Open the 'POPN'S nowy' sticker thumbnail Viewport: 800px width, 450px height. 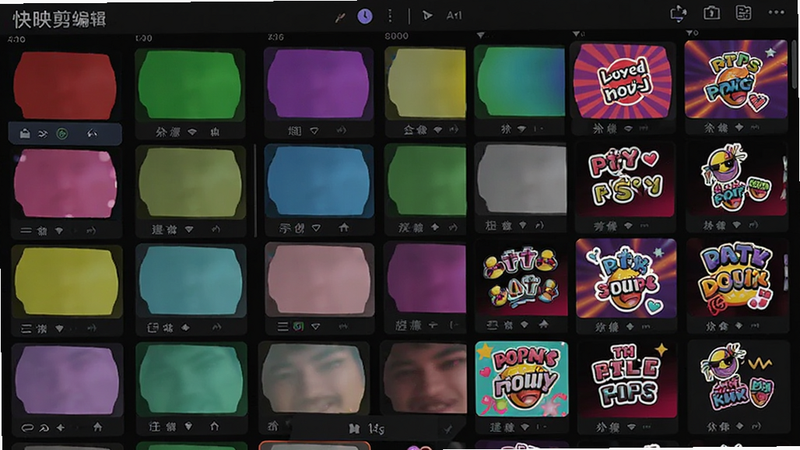tap(521, 379)
